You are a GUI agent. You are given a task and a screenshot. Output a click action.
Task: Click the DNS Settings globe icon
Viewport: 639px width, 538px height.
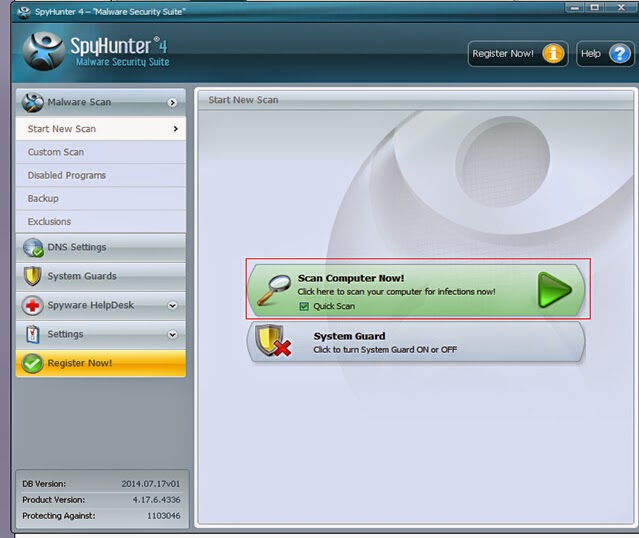point(33,247)
